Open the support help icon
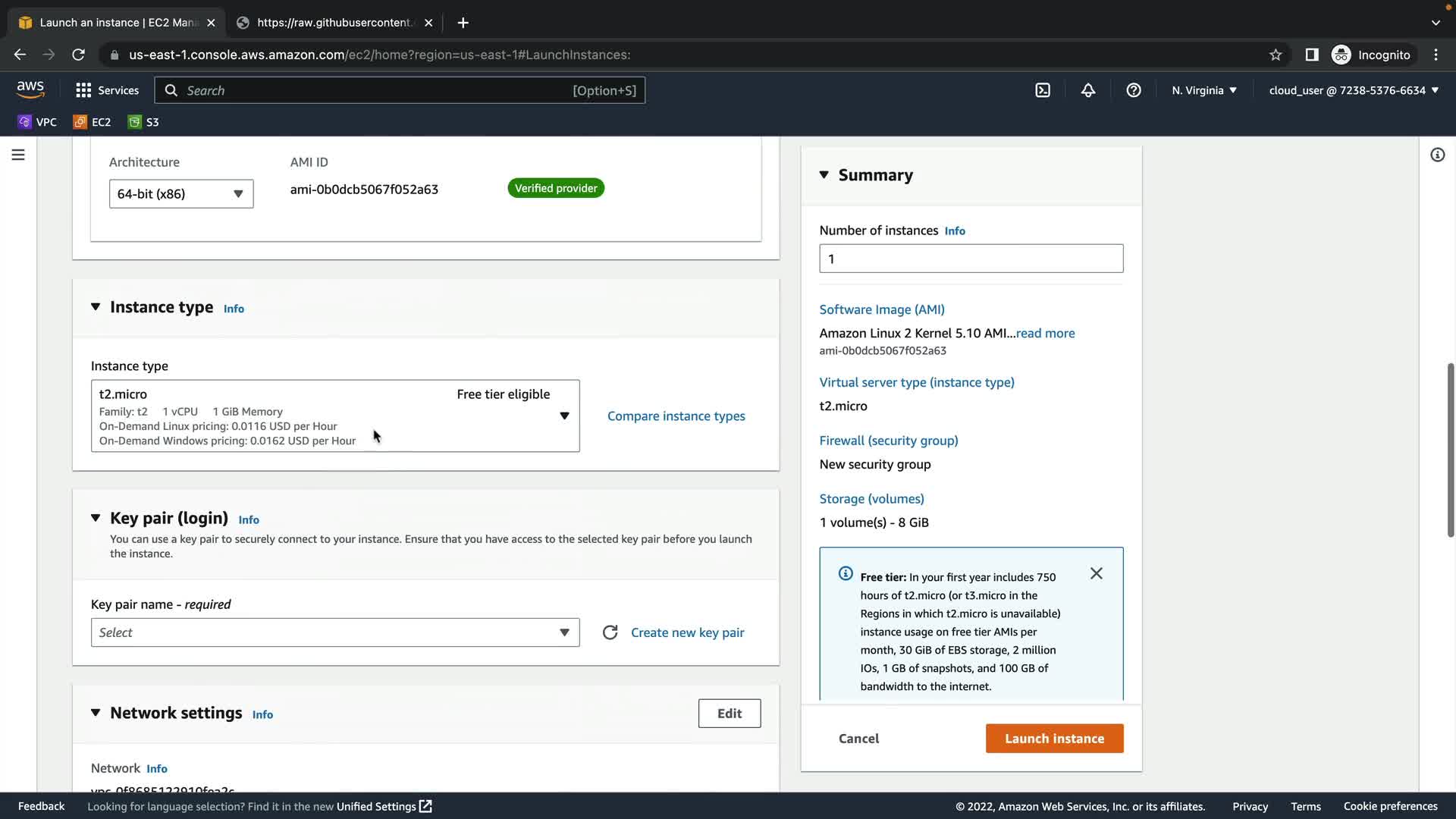Image resolution: width=1456 pixels, height=819 pixels. point(1134,90)
